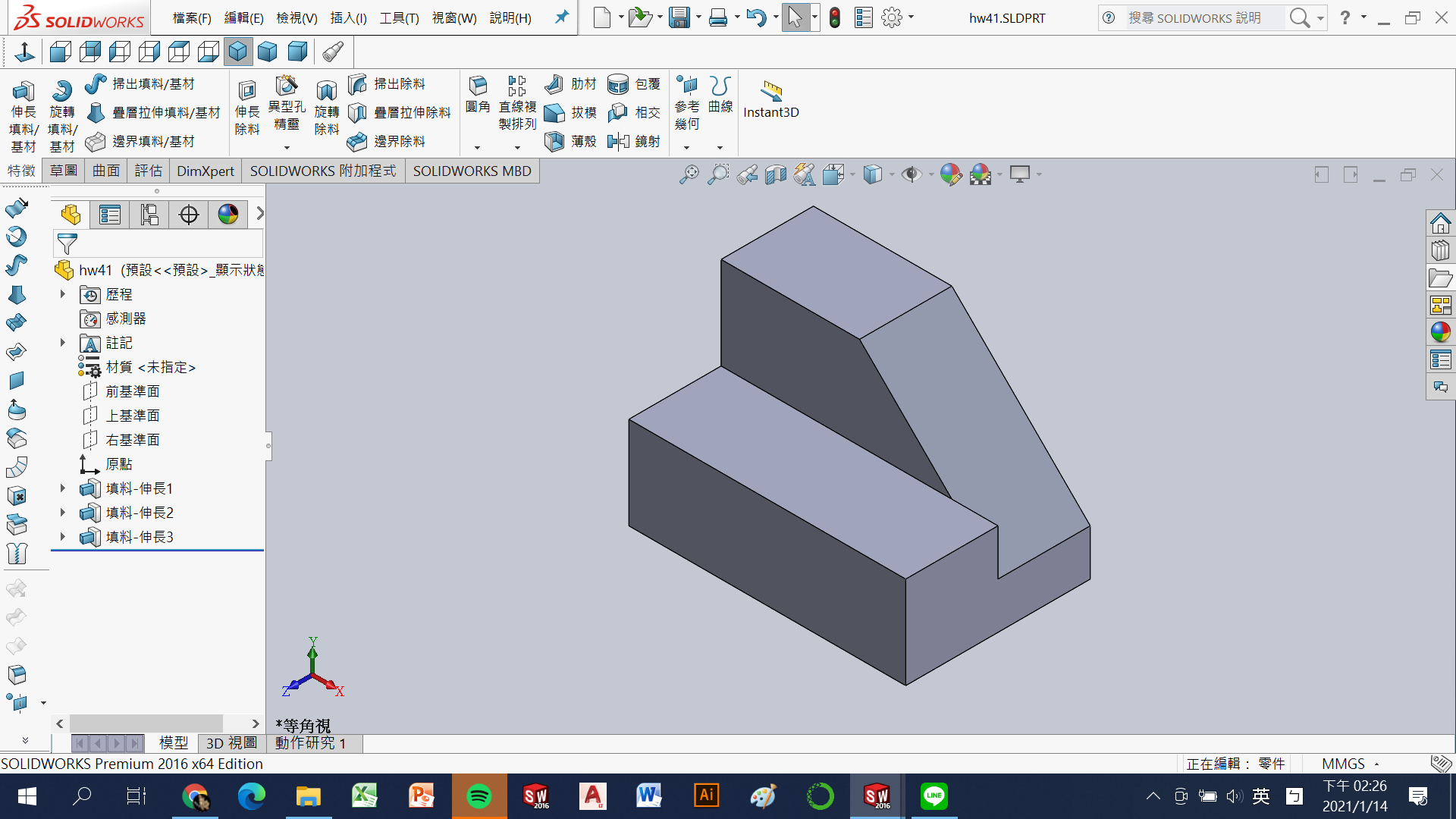Select the 鏡射 (Mirror) feature icon
The height and width of the screenshot is (819, 1456).
[x=618, y=141]
